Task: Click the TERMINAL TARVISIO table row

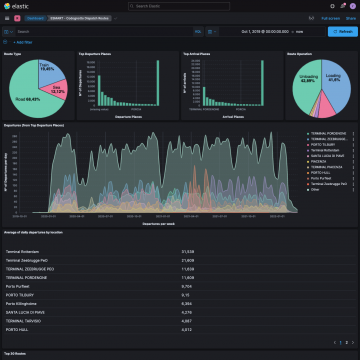Action: [180, 321]
